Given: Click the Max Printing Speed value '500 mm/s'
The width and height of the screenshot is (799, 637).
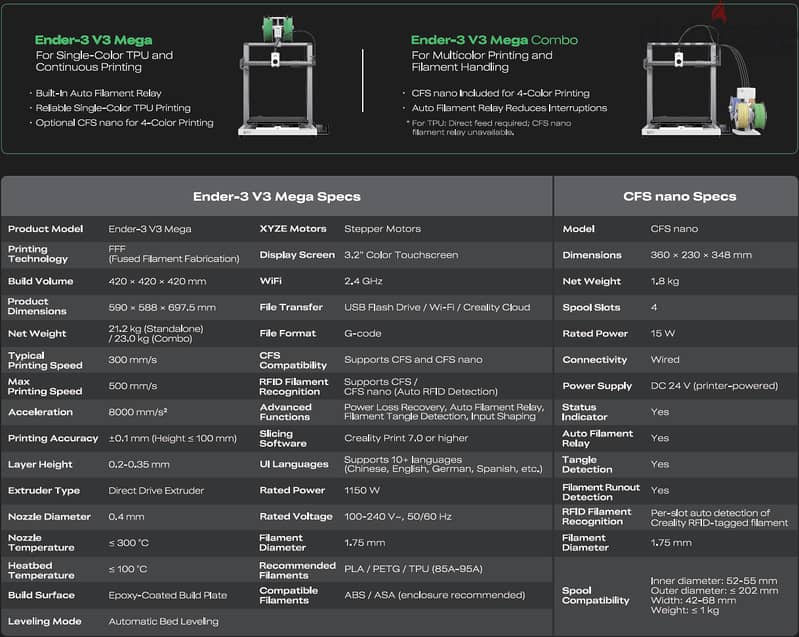Looking at the screenshot, I should [x=132, y=386].
